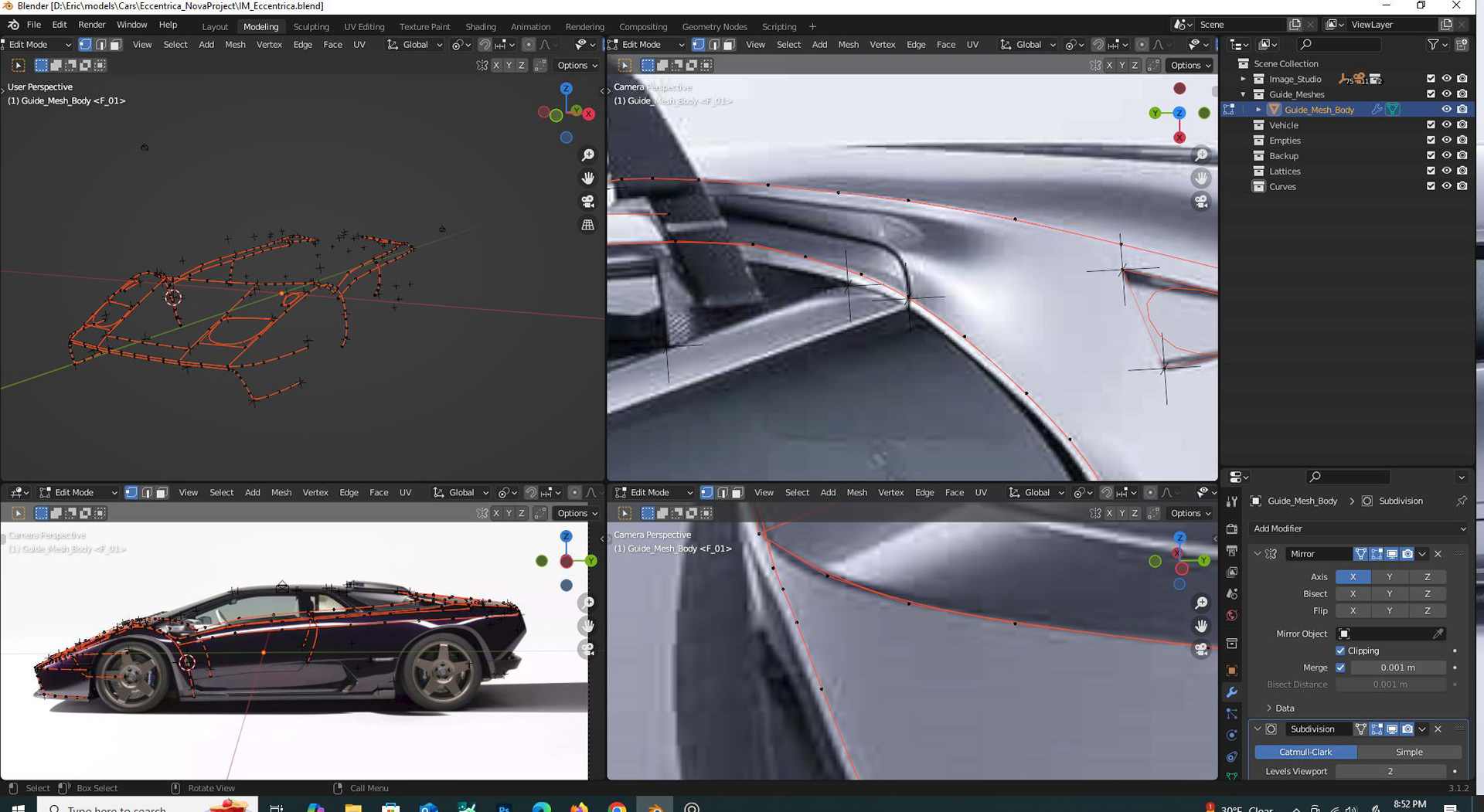Hide the Vehicle collection with eye icon
The height and width of the screenshot is (812, 1484).
[x=1446, y=125]
